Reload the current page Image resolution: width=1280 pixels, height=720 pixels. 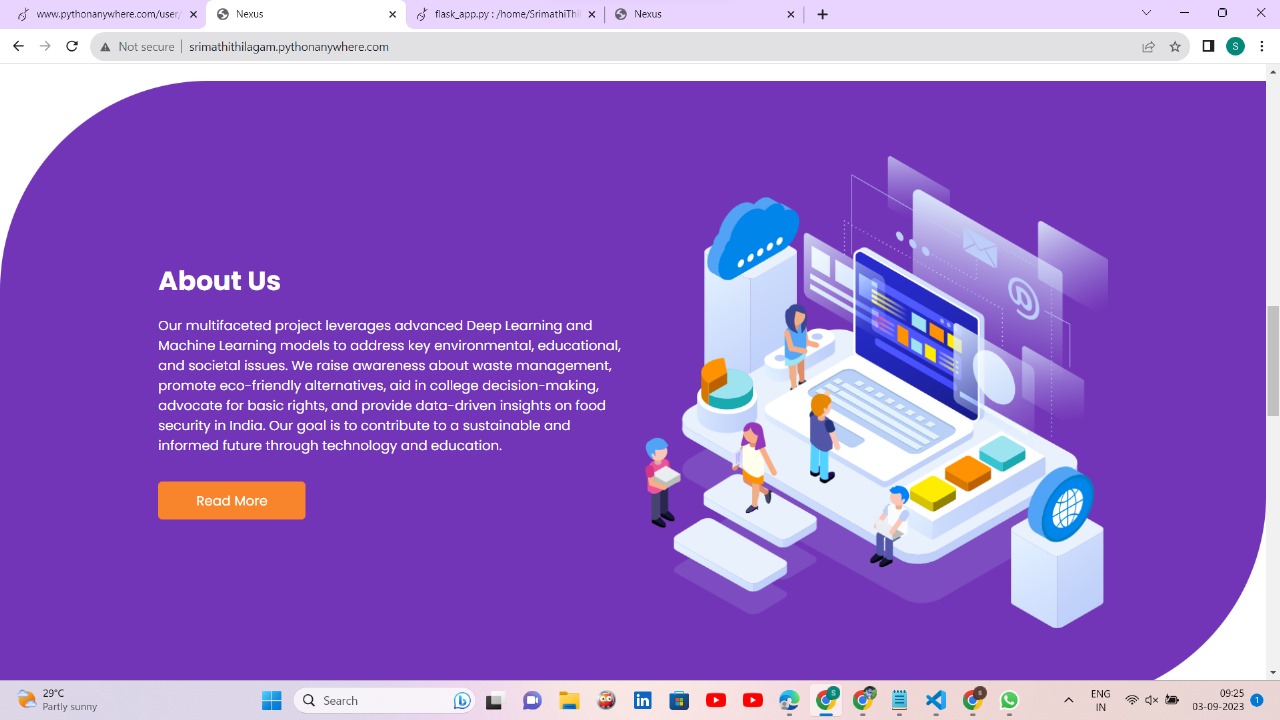[71, 46]
